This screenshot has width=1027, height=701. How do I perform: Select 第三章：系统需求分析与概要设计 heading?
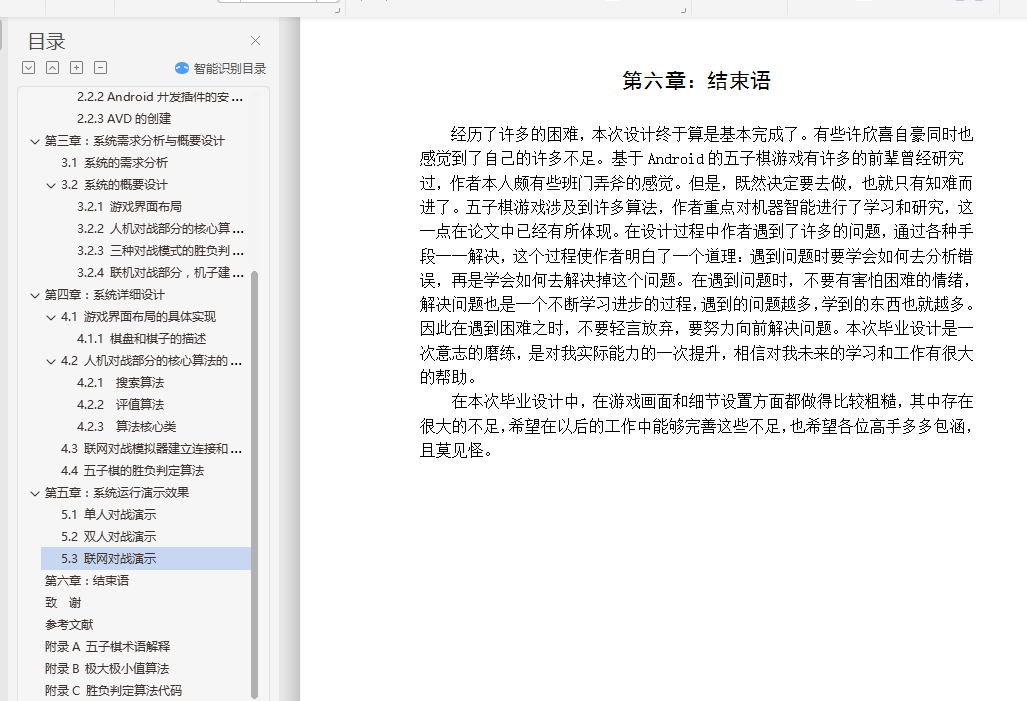coord(134,141)
